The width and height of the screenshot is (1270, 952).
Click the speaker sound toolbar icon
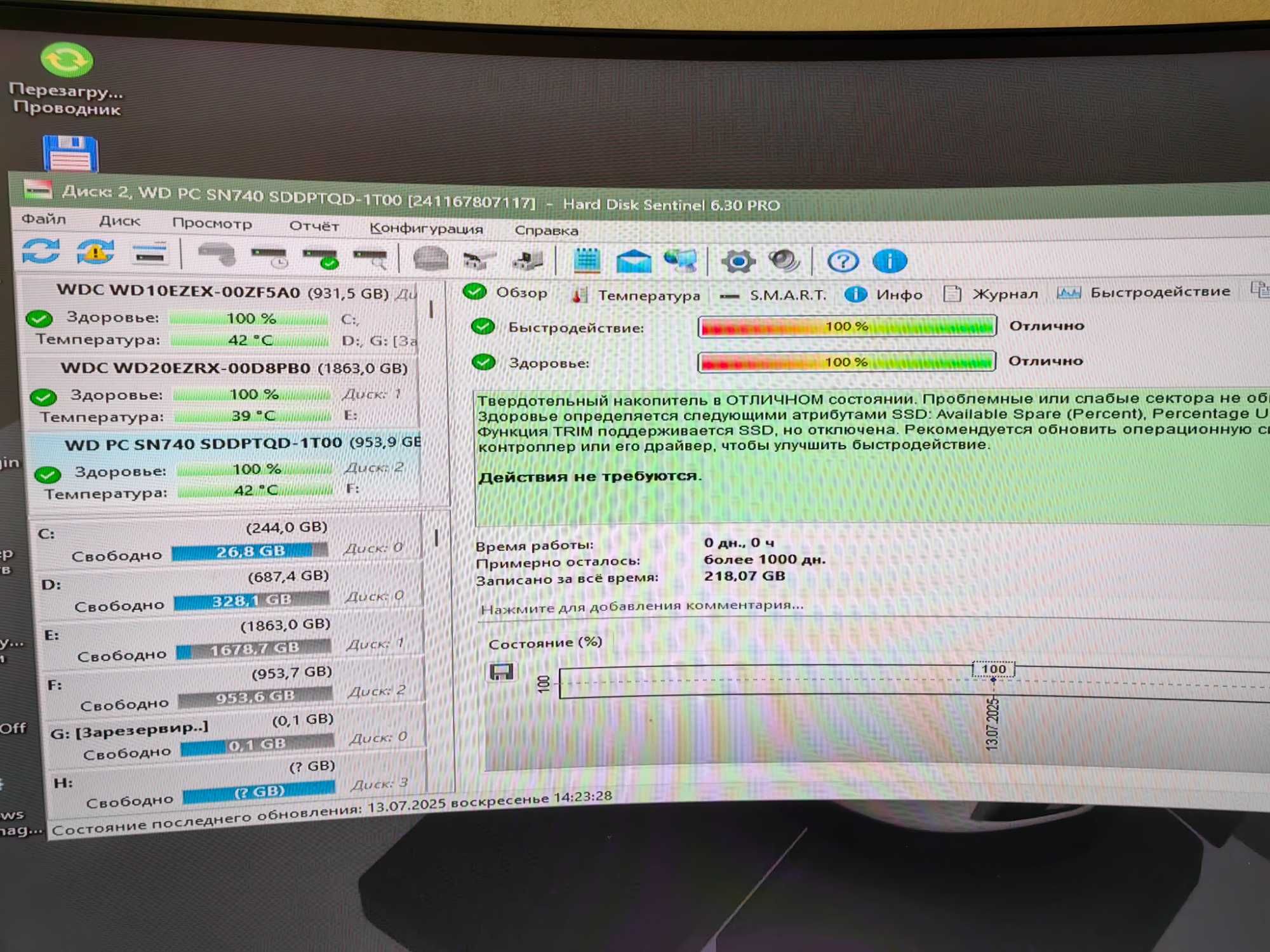[784, 260]
